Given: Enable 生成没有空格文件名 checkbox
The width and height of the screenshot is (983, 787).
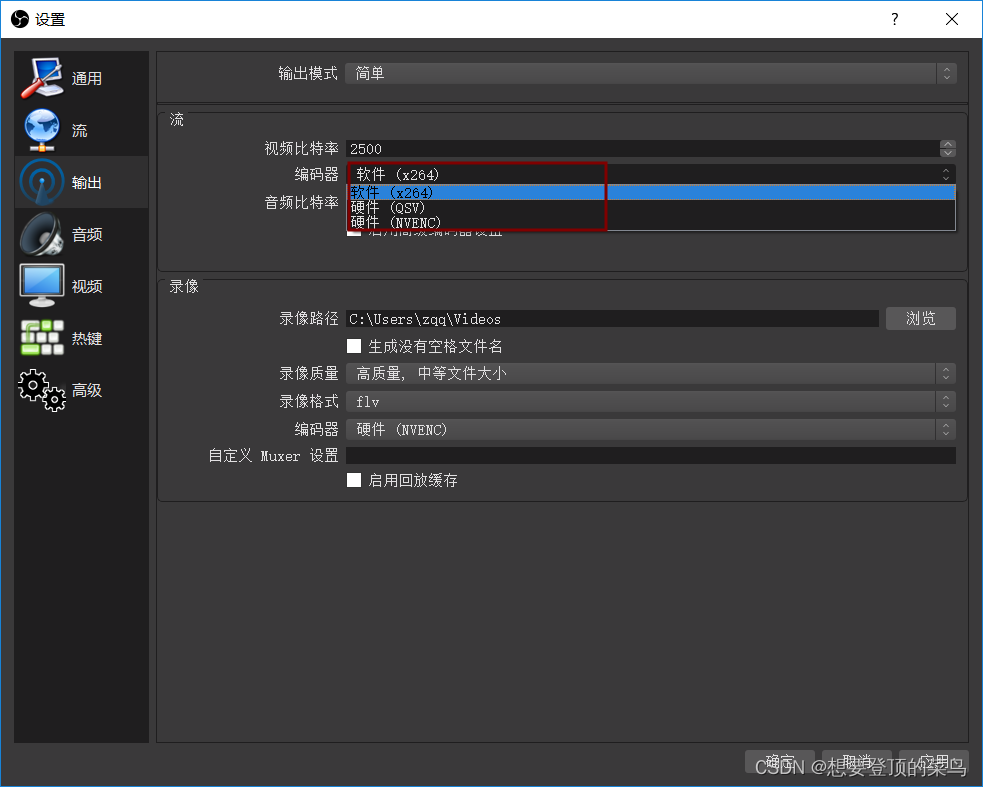Looking at the screenshot, I should (354, 346).
